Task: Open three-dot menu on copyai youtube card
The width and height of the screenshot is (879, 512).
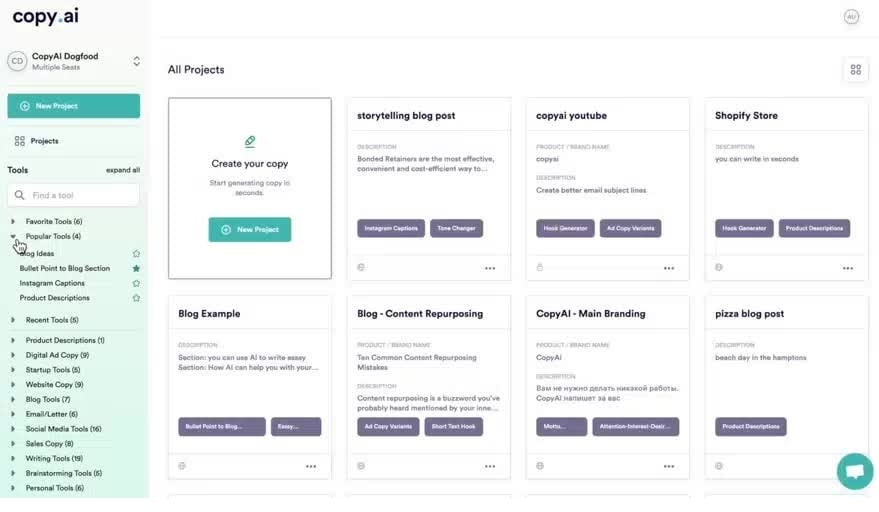Action: (669, 268)
